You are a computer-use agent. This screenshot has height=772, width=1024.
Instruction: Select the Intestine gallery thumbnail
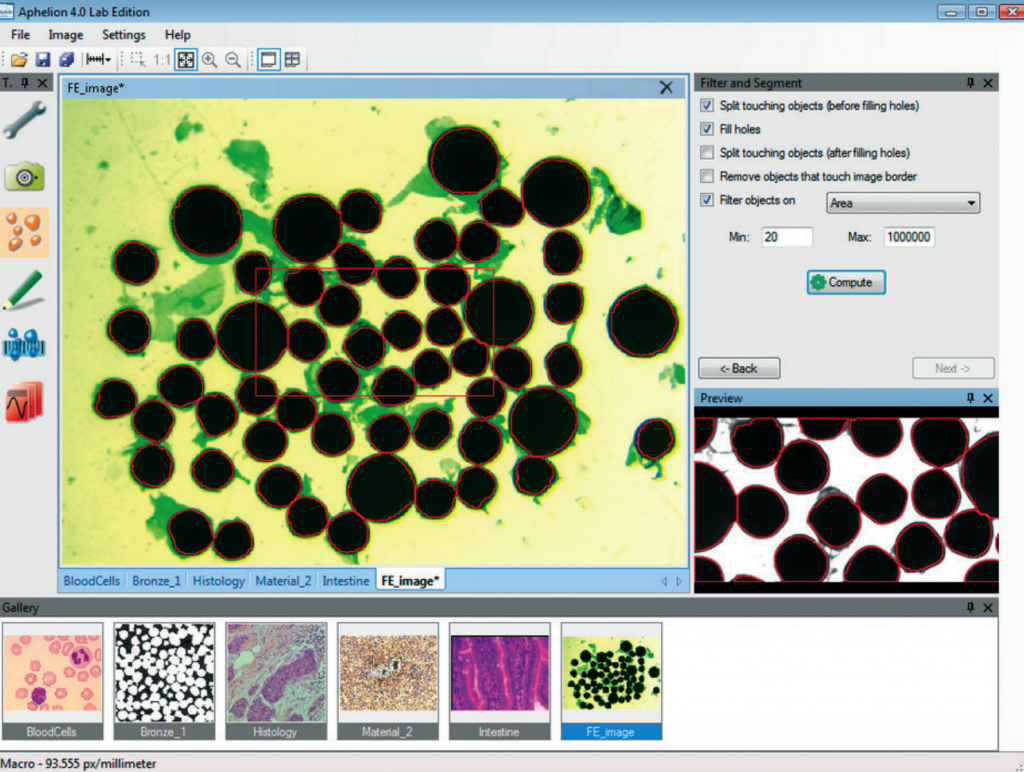[500, 681]
